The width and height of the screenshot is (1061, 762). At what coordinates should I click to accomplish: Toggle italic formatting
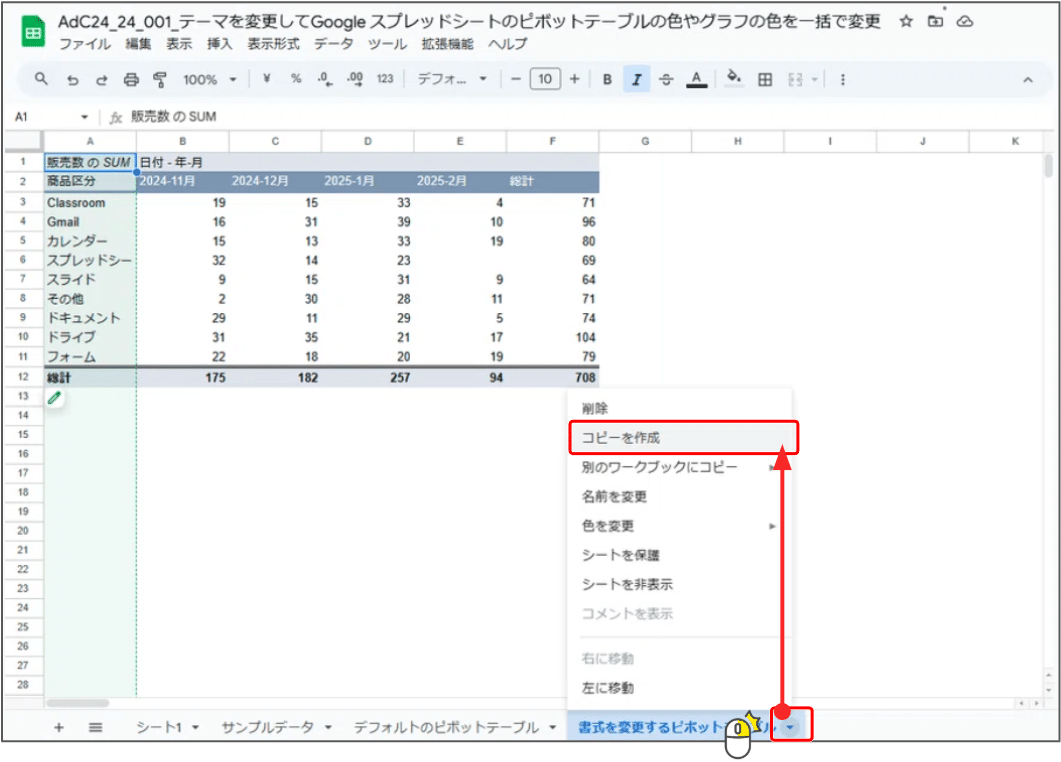click(637, 79)
